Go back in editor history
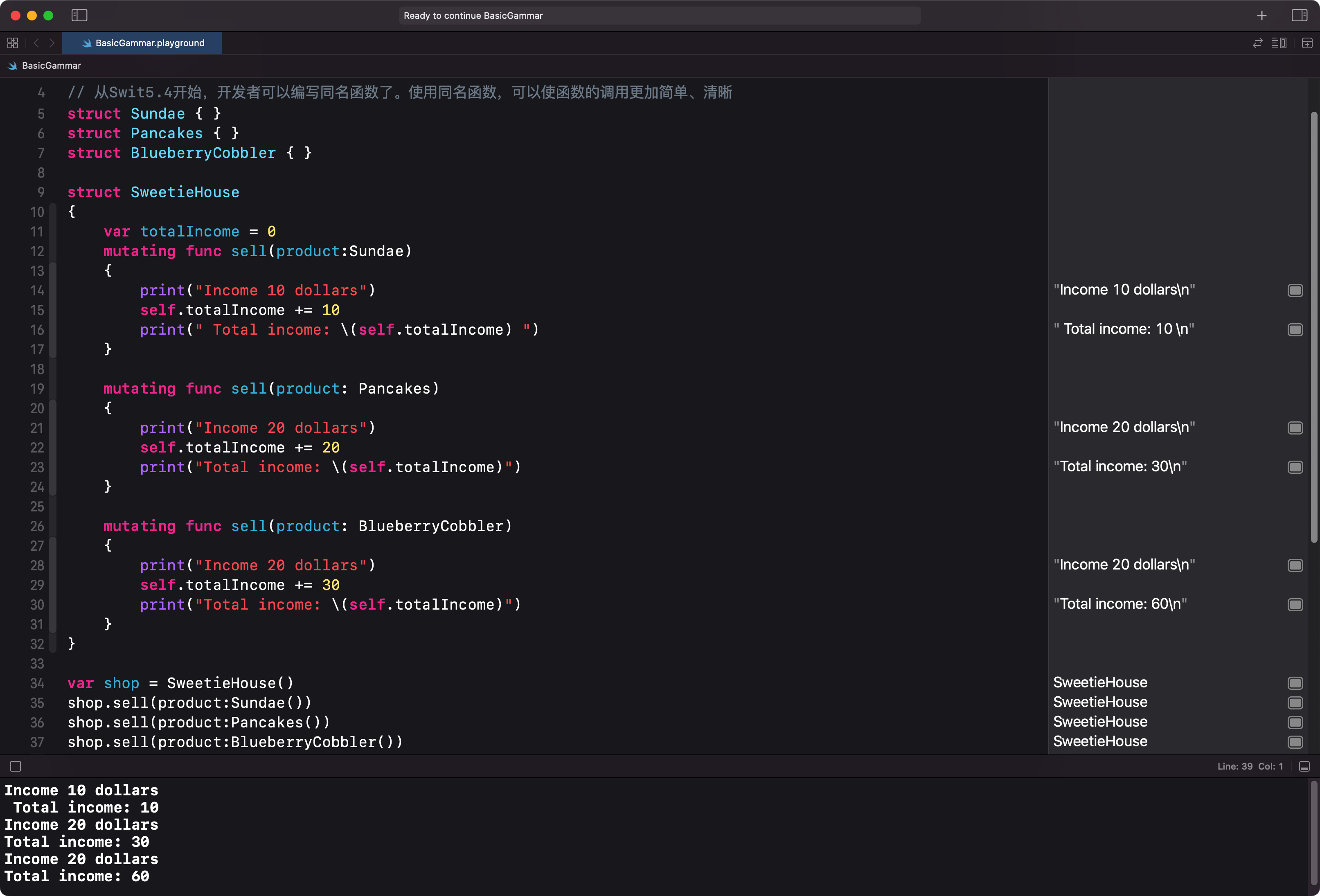Image resolution: width=1320 pixels, height=896 pixels. click(36, 43)
